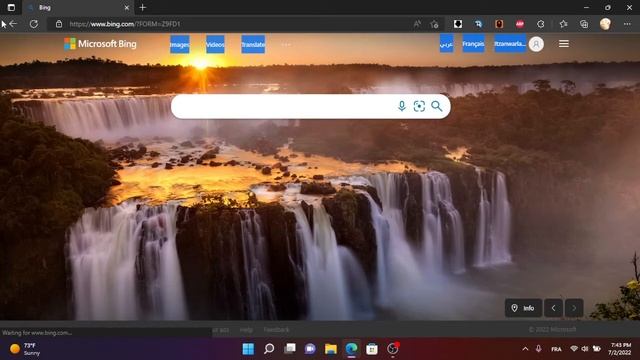Click the blue translate extension icon
Screen dimensions: 640x360
click(x=478, y=24)
